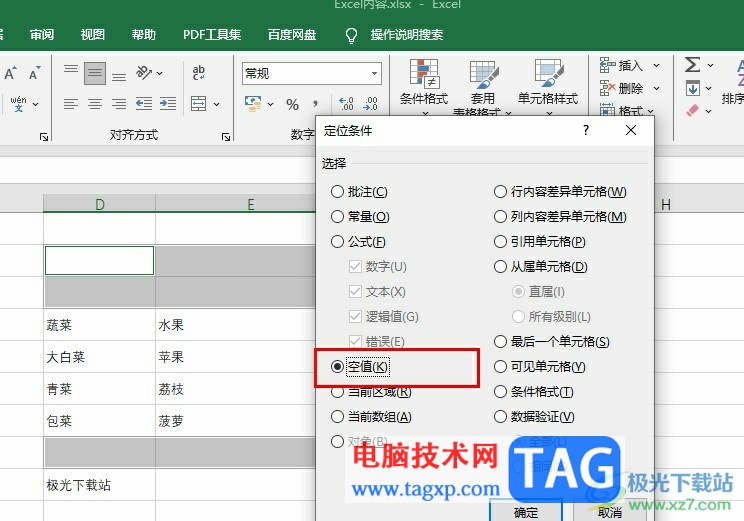Expand fill dropdown arrow
The image size is (744, 521).
click(x=708, y=88)
